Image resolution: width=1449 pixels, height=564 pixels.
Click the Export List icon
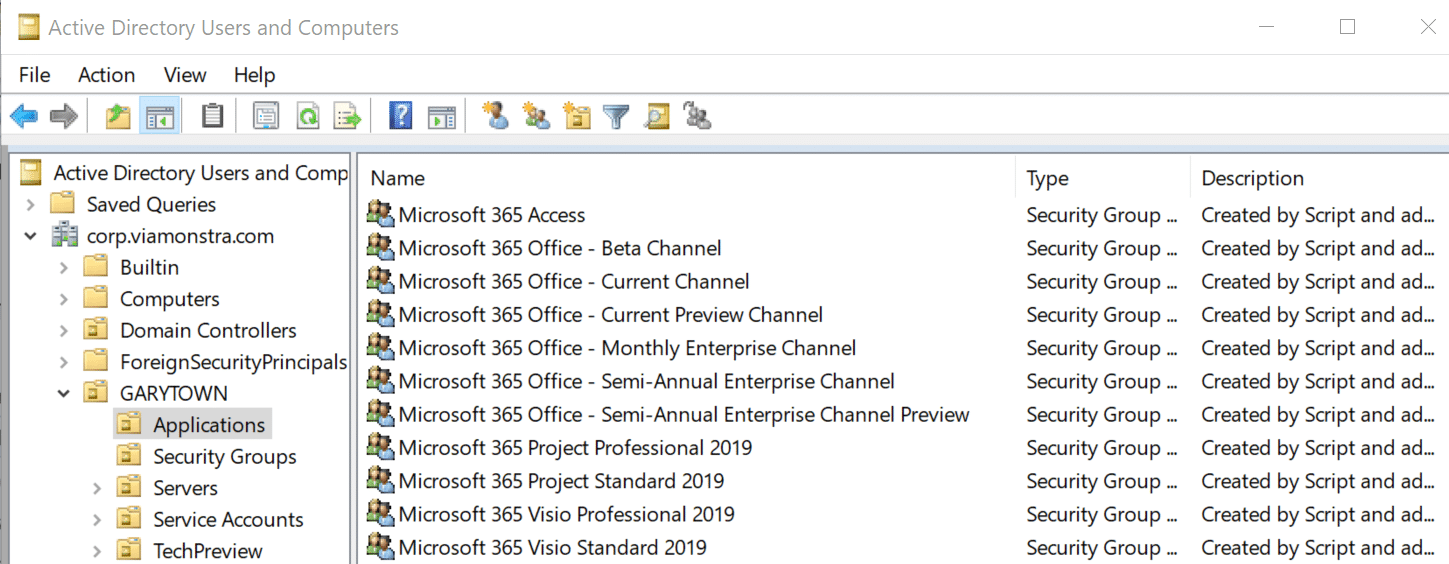click(x=347, y=117)
